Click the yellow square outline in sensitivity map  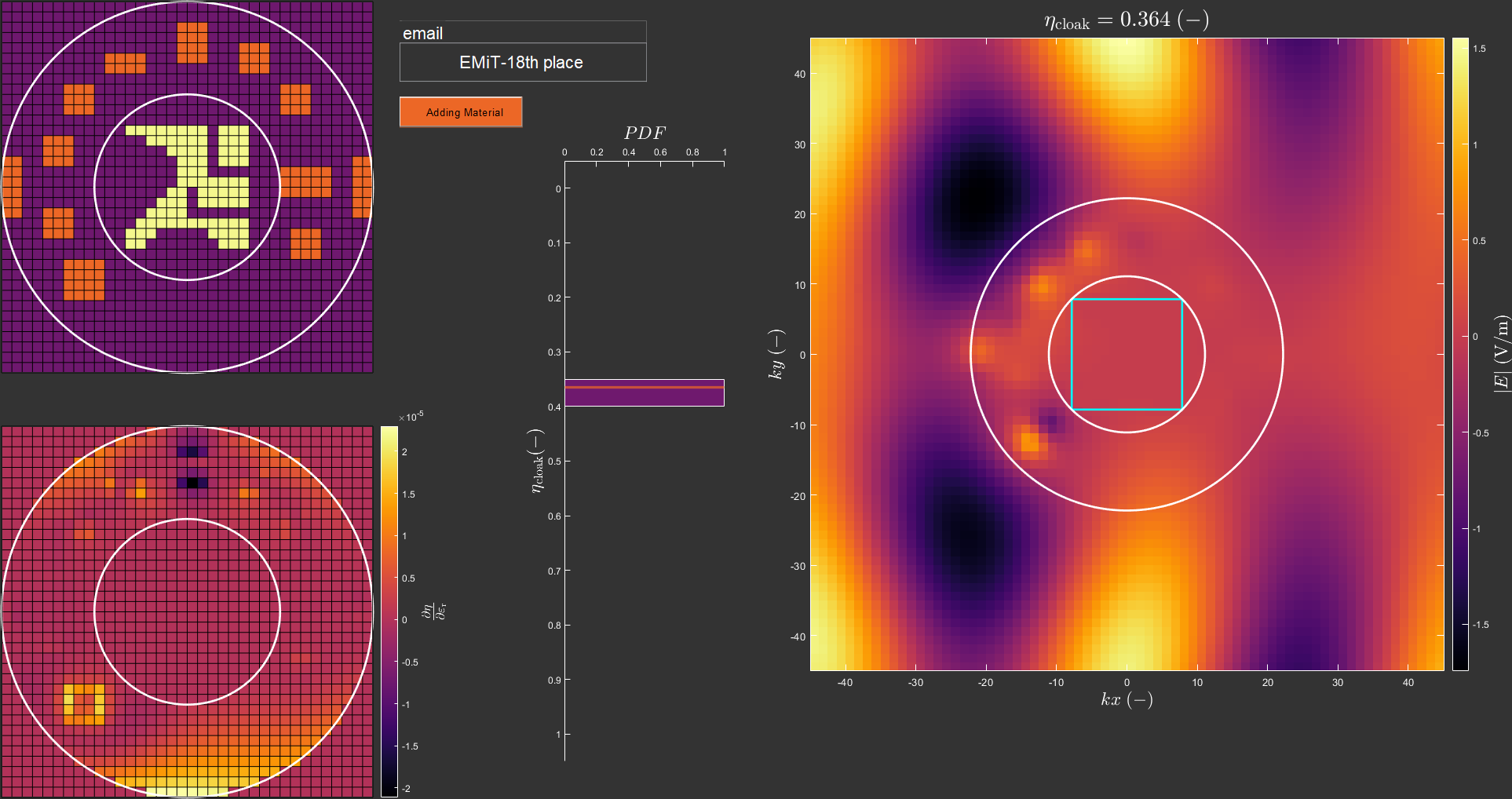pyautogui.click(x=84, y=704)
